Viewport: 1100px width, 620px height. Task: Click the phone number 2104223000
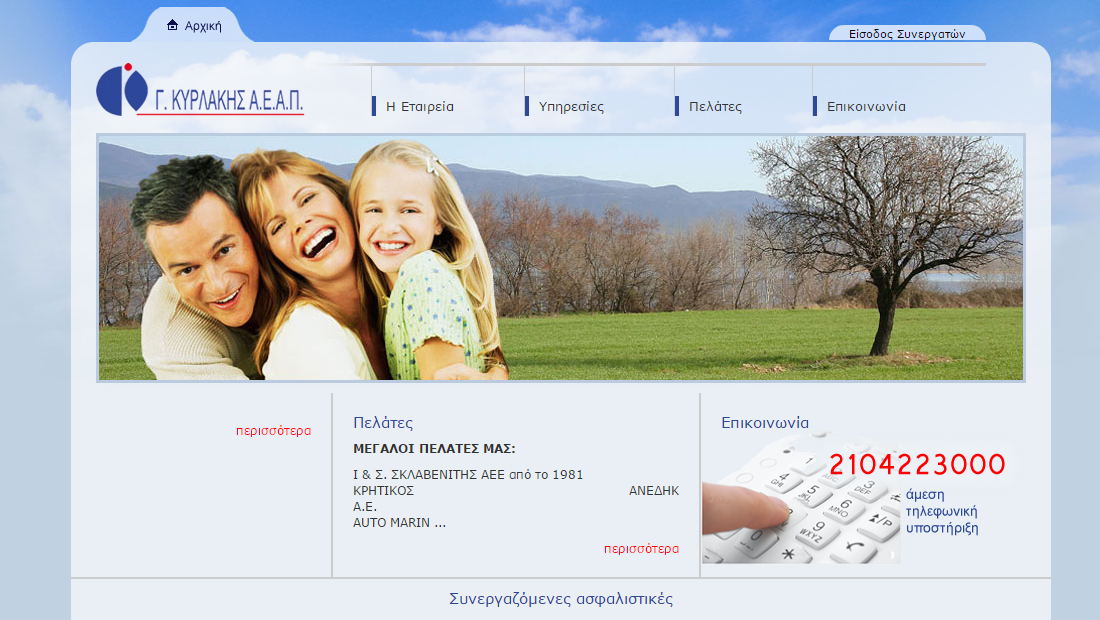point(917,464)
